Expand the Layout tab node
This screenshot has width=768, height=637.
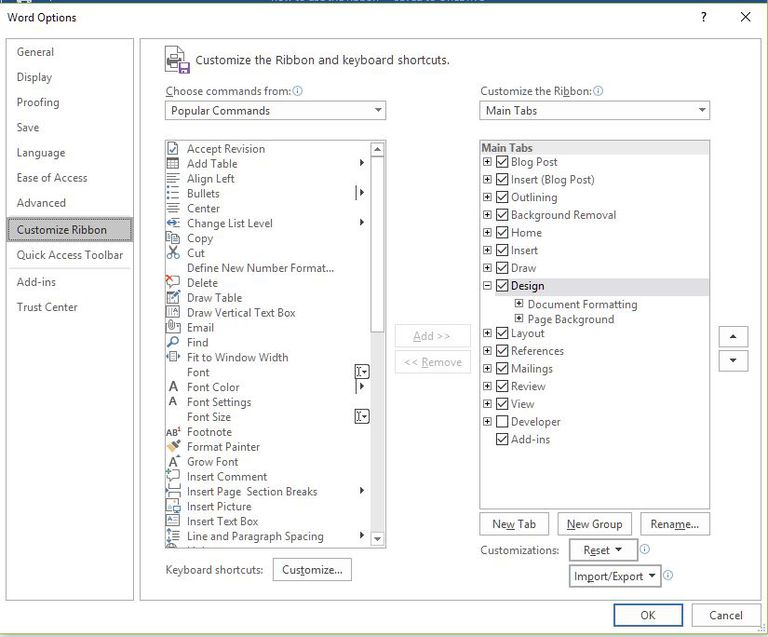(487, 333)
